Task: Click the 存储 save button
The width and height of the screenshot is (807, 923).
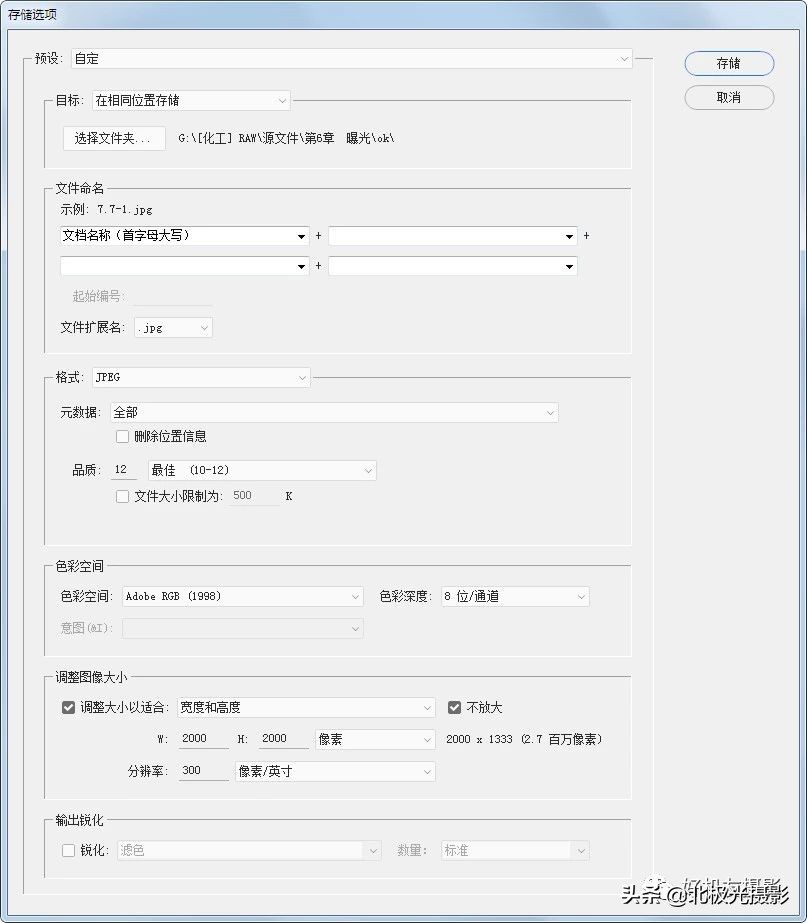Action: tap(728, 63)
